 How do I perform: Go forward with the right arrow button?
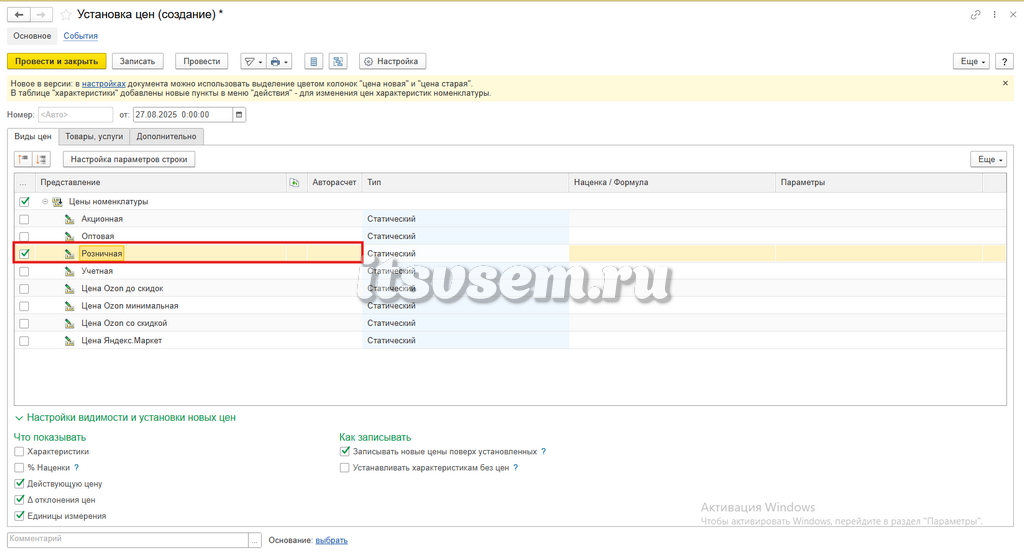click(40, 14)
